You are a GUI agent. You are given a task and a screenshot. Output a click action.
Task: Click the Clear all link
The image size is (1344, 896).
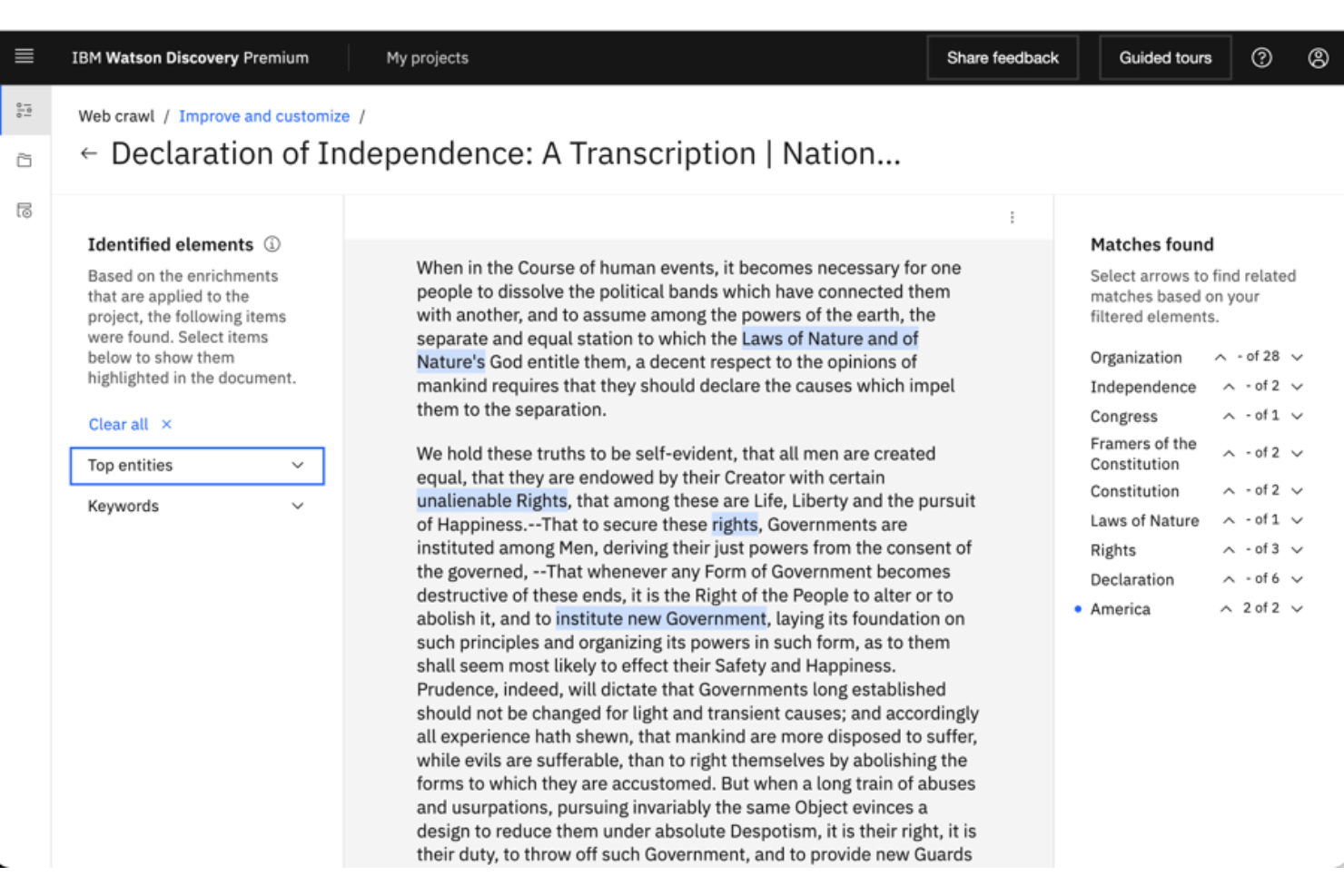(x=118, y=424)
